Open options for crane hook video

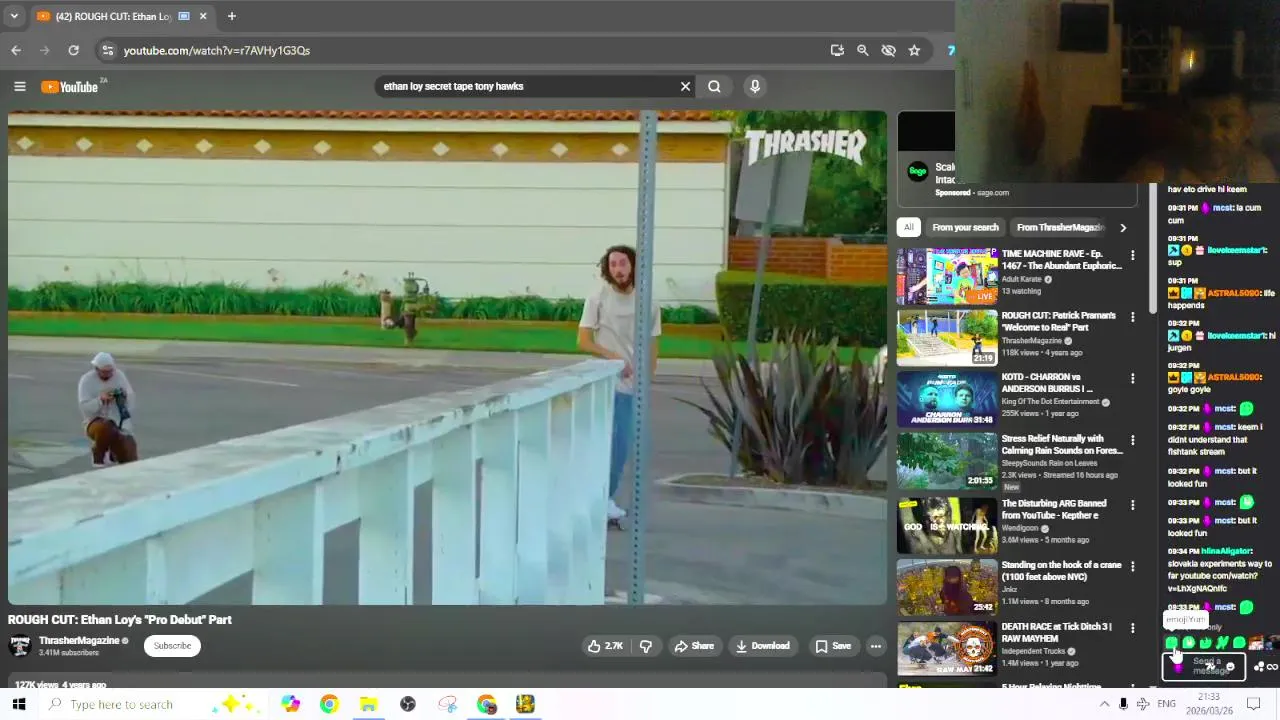[1132, 566]
